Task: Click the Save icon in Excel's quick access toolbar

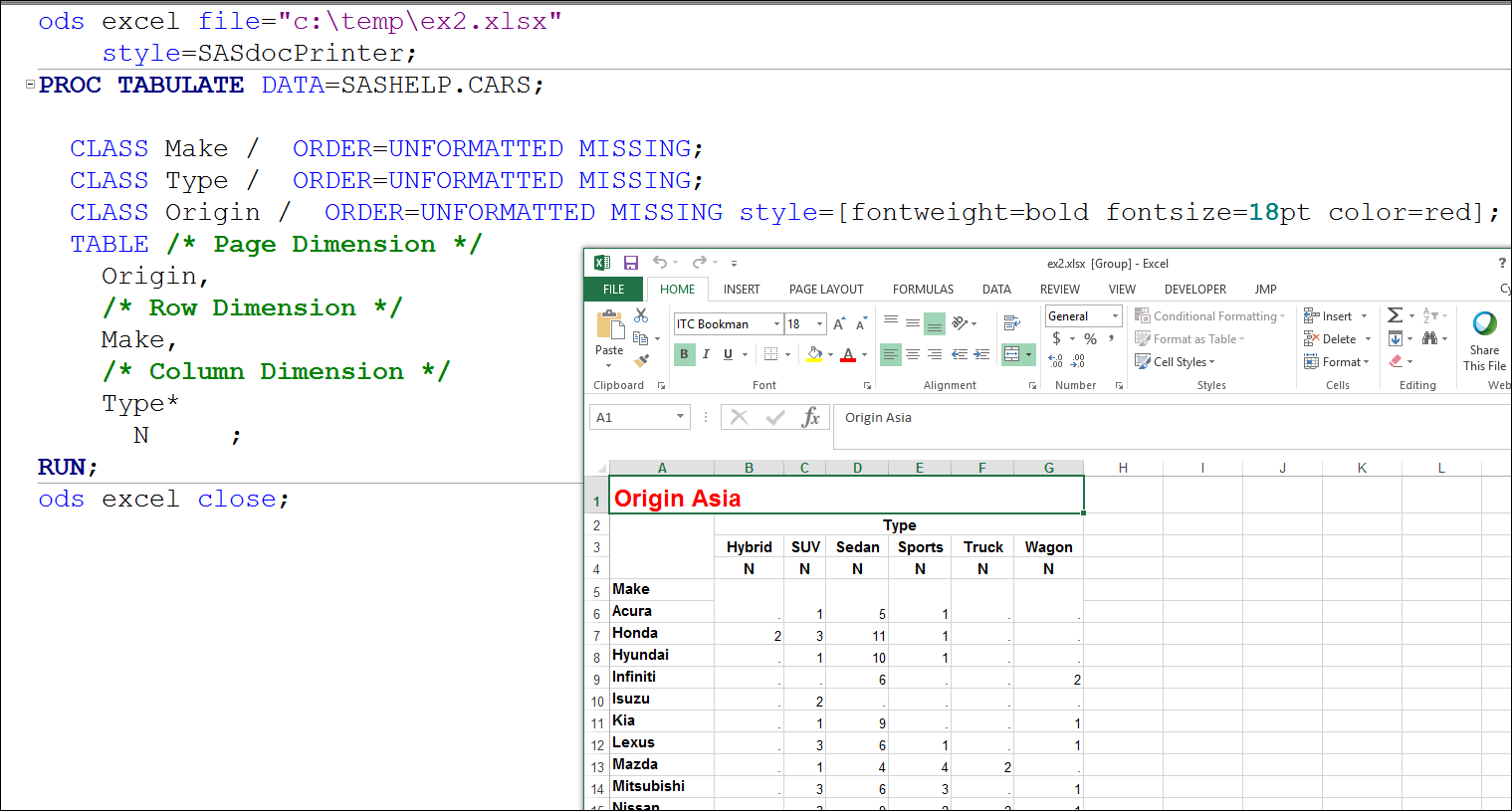Action: (x=630, y=263)
